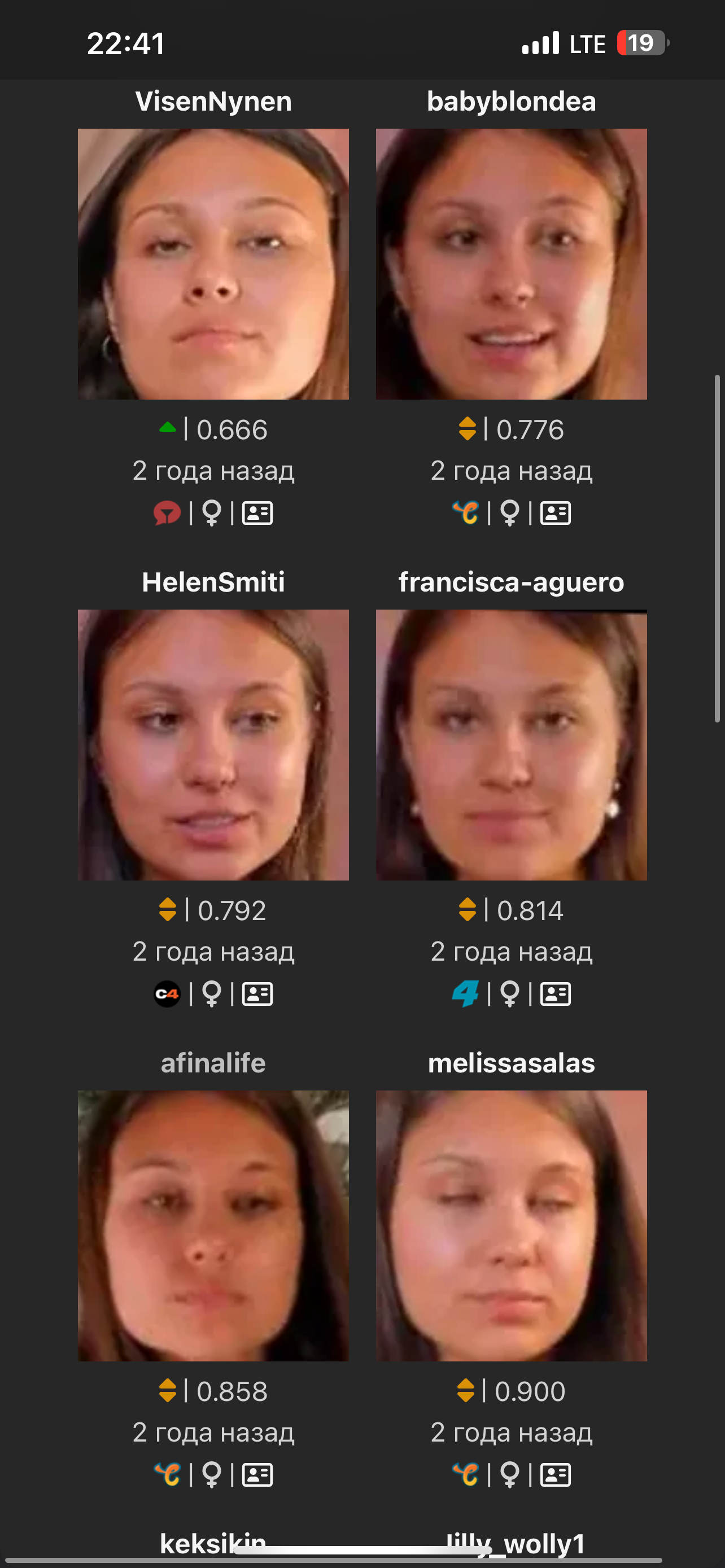Screen dimensions: 725x1568
Task: Open the francisca-aguero profile name link
Action: (x=512, y=582)
